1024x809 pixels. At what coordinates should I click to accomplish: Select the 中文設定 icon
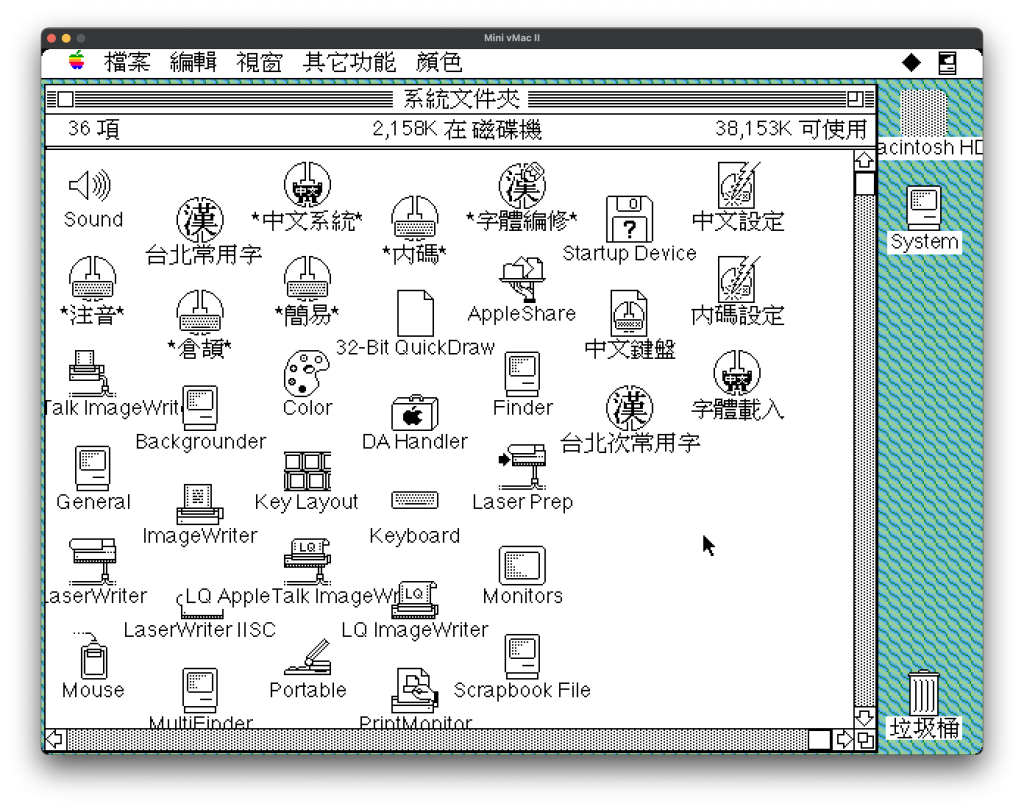coord(738,186)
